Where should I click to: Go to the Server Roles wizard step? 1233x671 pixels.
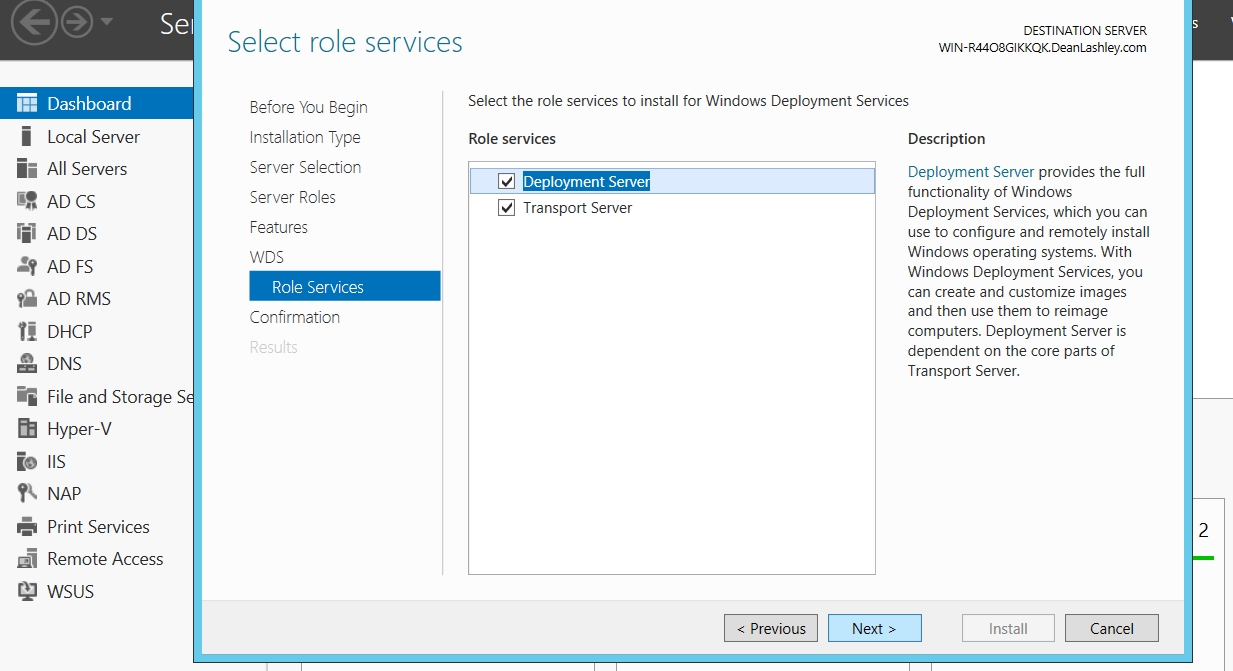pyautogui.click(x=292, y=197)
